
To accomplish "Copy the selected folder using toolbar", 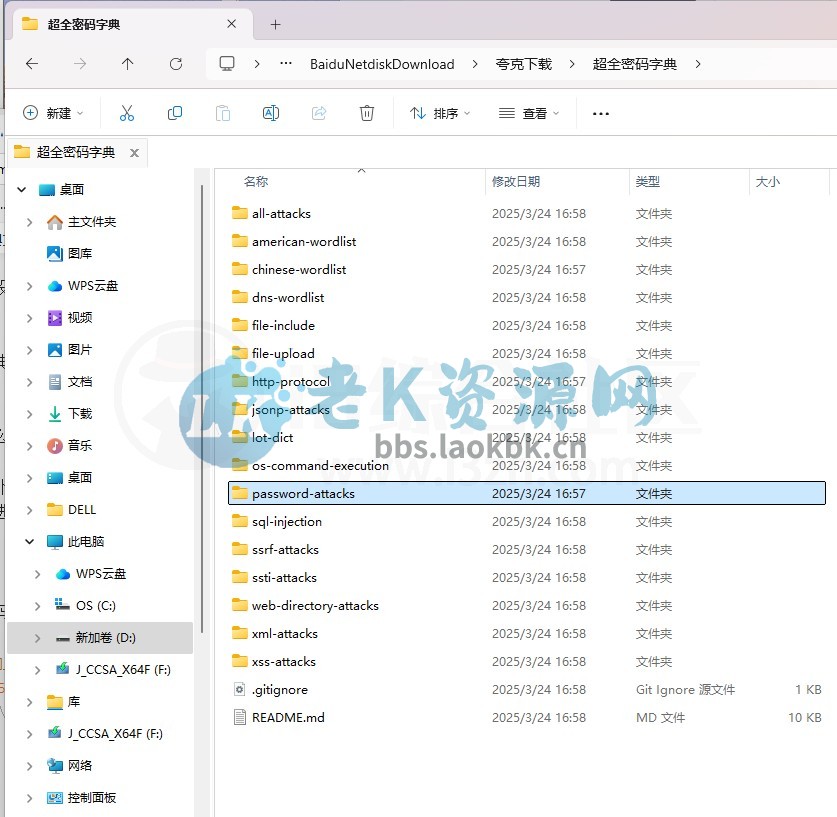I will coord(175,113).
